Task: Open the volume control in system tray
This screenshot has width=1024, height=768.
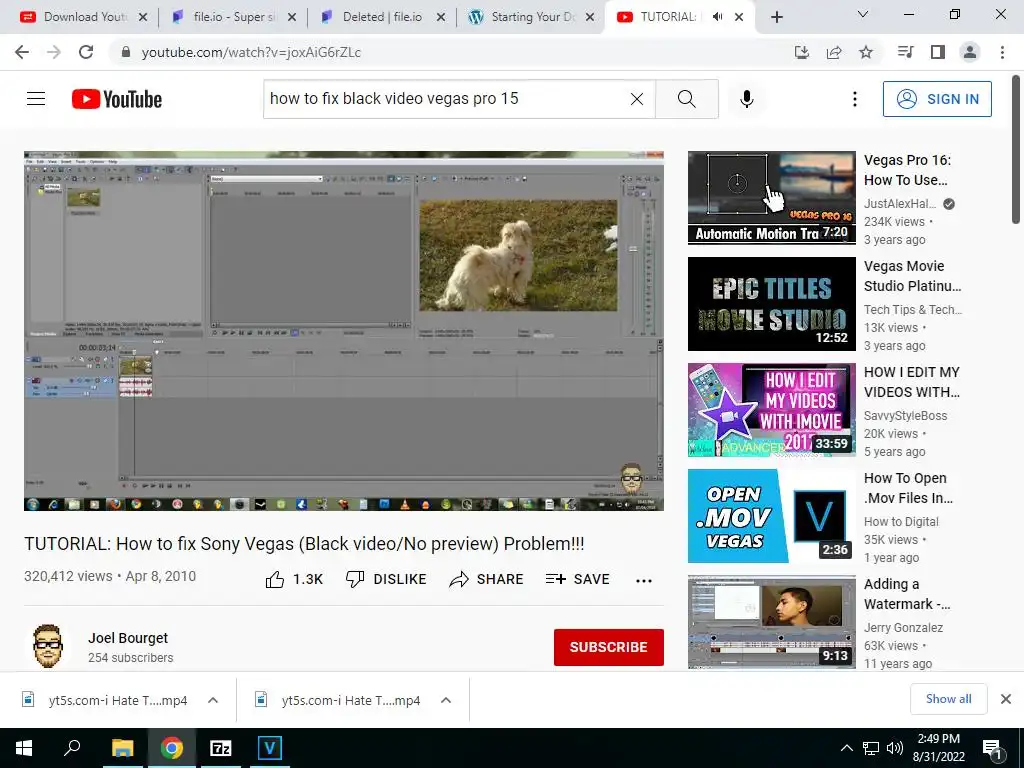Action: tap(895, 748)
